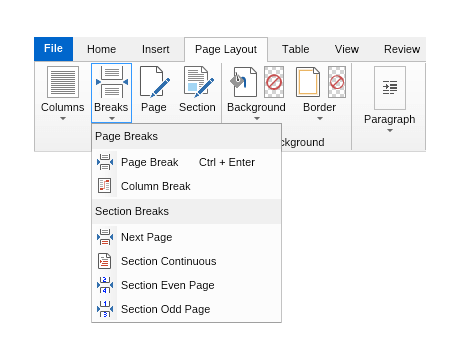The height and width of the screenshot is (360, 460).
Task: Switch to the Insert tab
Action: pyautogui.click(x=156, y=49)
